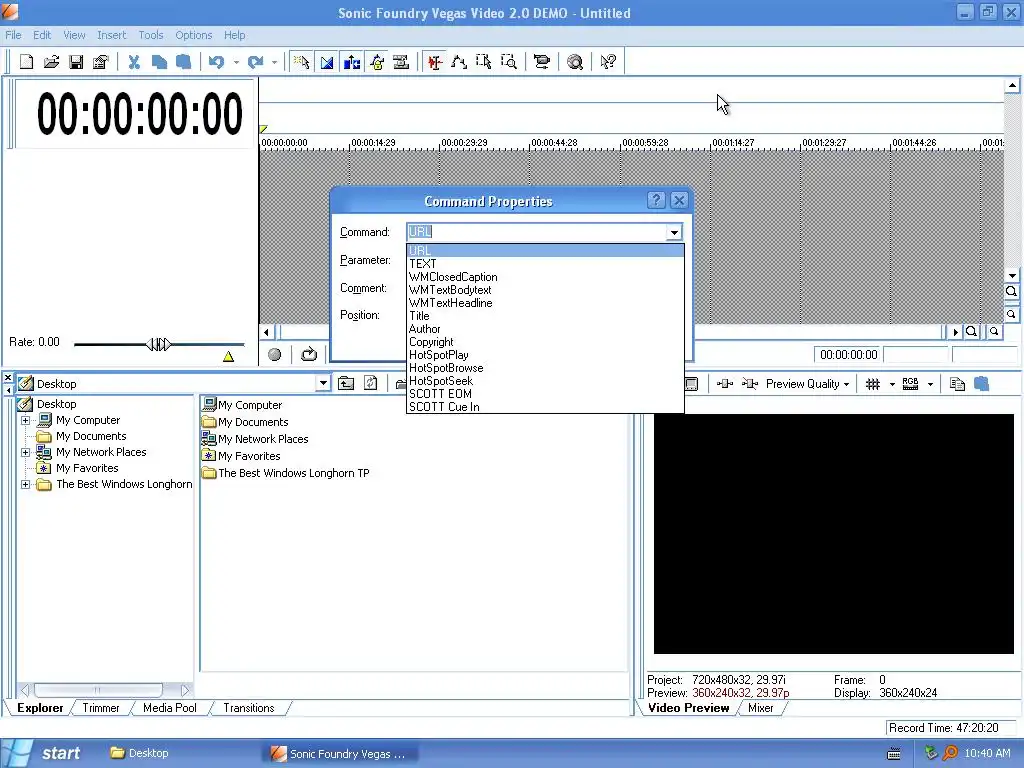
Task: Open the Options menu
Action: click(x=193, y=35)
